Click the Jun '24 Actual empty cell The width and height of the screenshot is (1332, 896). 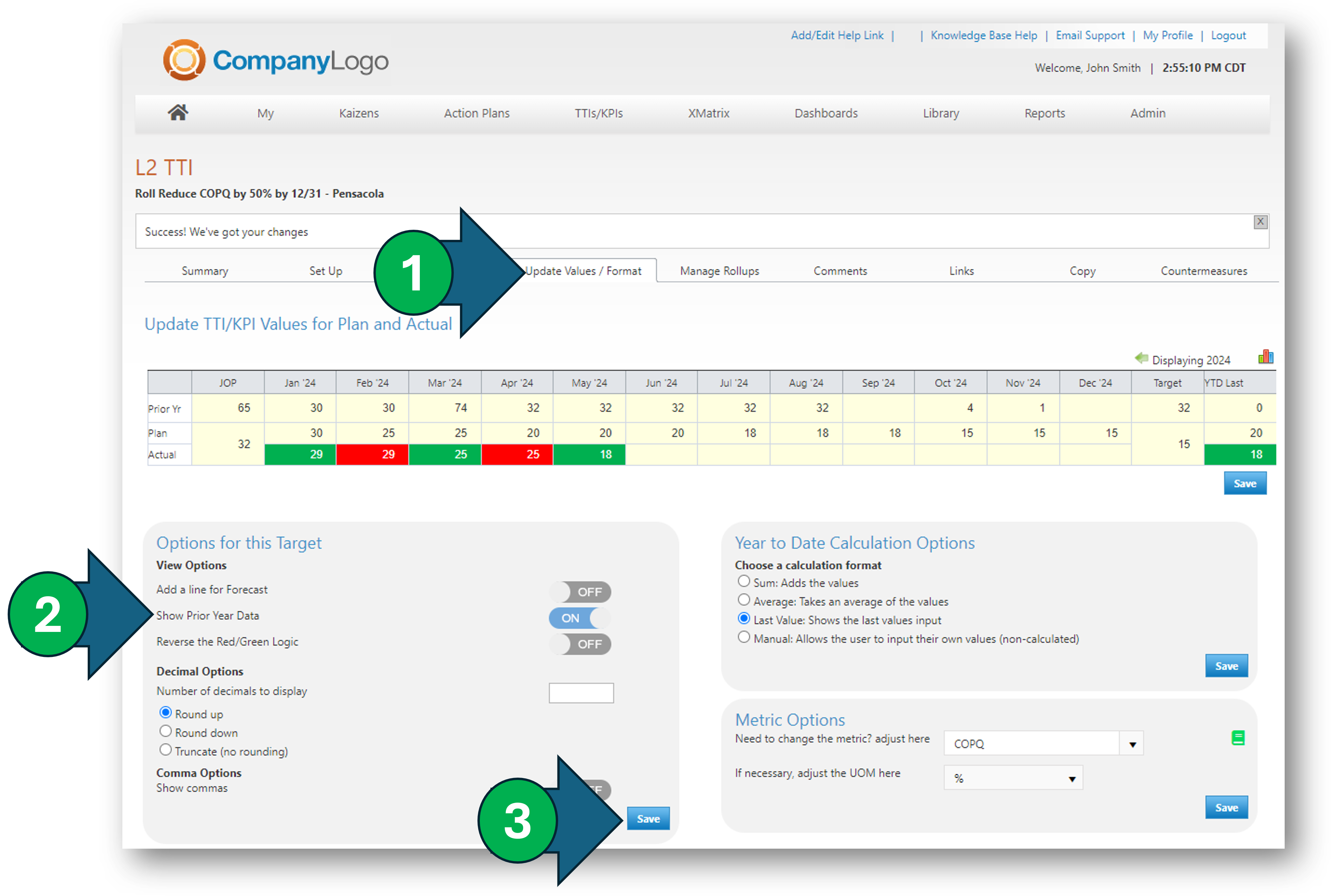(x=661, y=455)
